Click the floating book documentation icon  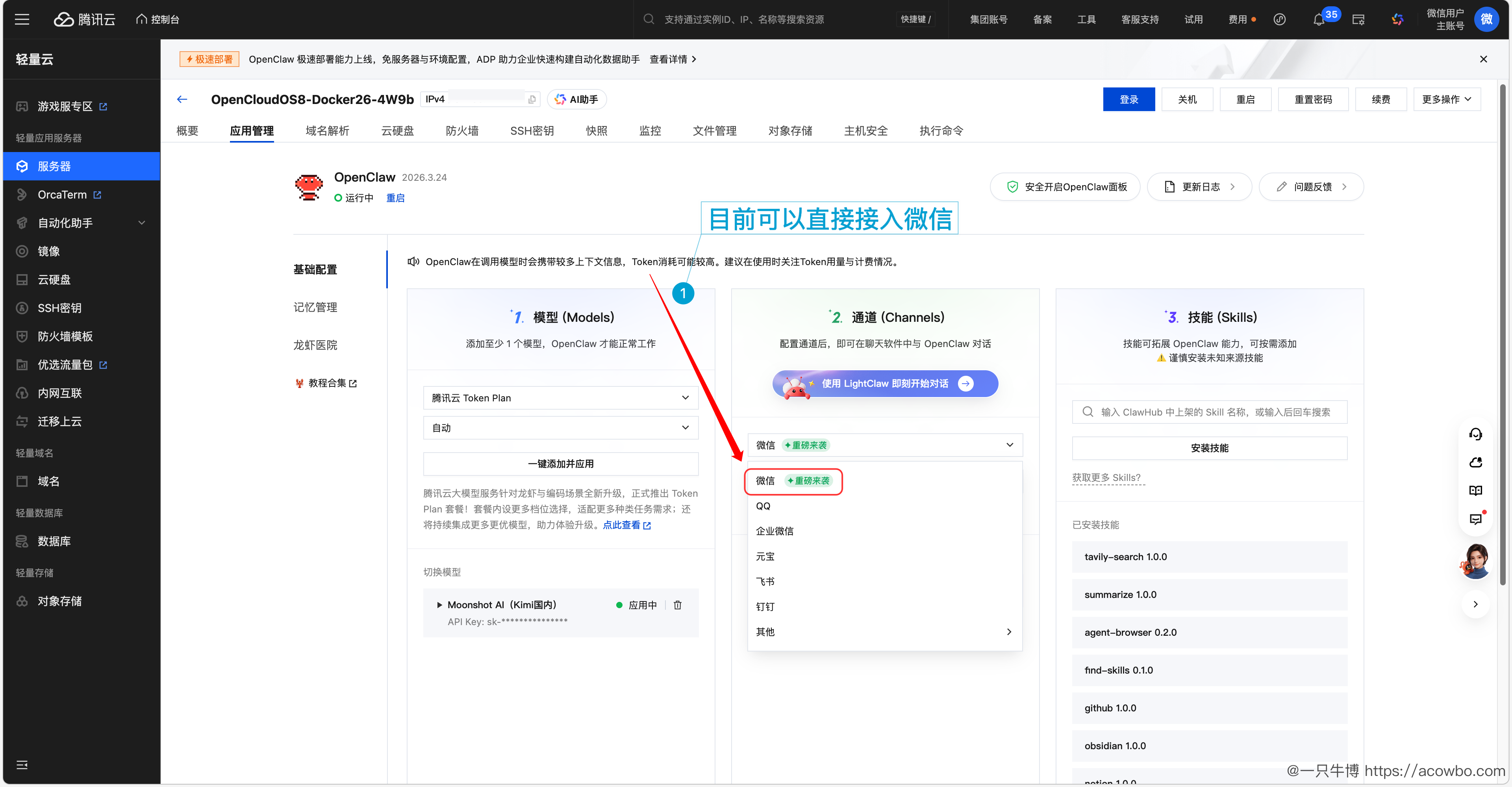[1475, 490]
